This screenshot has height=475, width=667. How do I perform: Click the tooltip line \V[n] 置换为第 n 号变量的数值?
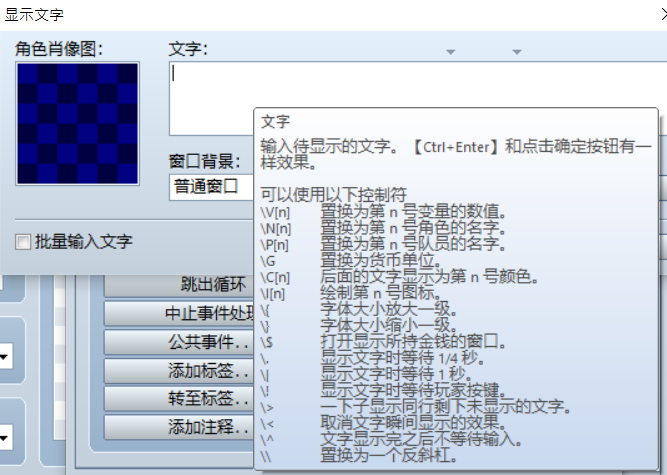pyautogui.click(x=383, y=211)
